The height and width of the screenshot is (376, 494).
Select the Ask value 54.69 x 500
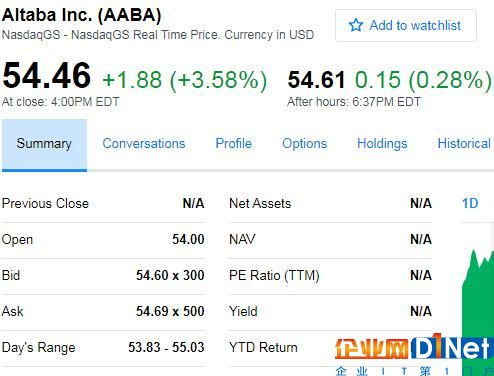click(x=170, y=311)
